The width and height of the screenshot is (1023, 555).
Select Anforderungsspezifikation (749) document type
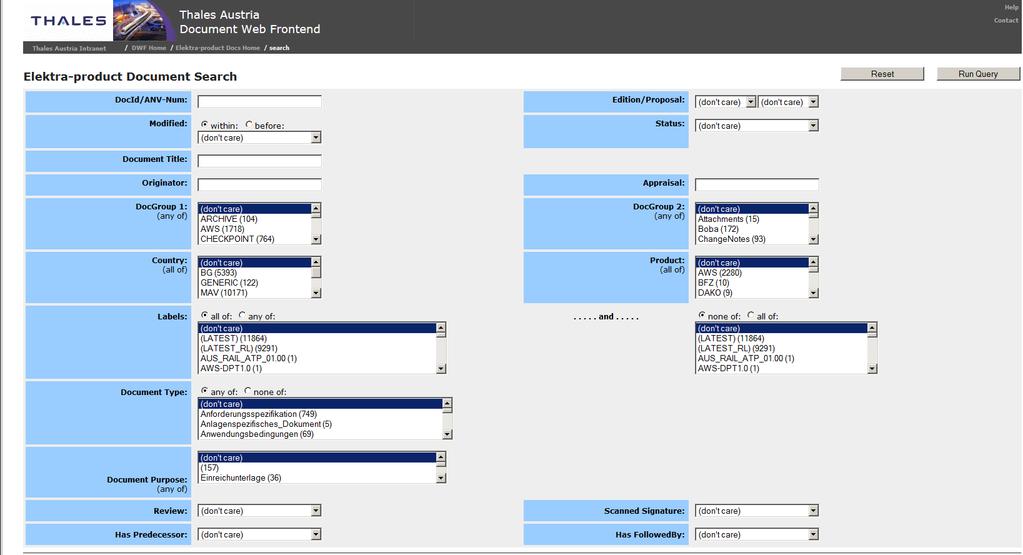pos(320,414)
